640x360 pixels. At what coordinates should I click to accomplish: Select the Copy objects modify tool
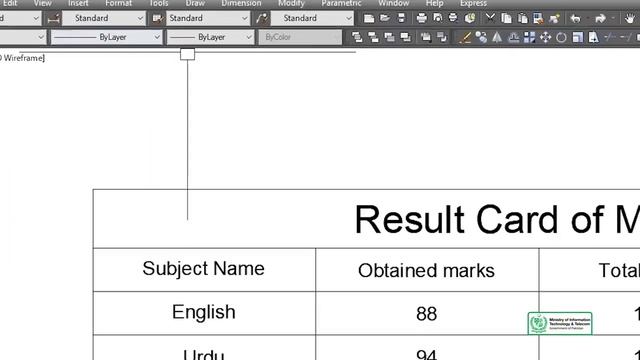coord(481,38)
